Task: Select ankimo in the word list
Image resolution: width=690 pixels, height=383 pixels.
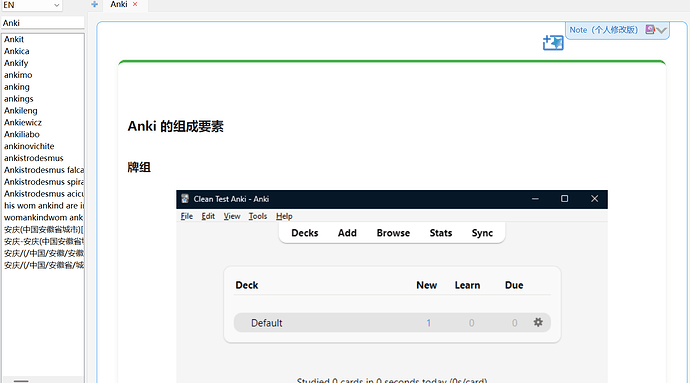Action: pyautogui.click(x=18, y=75)
